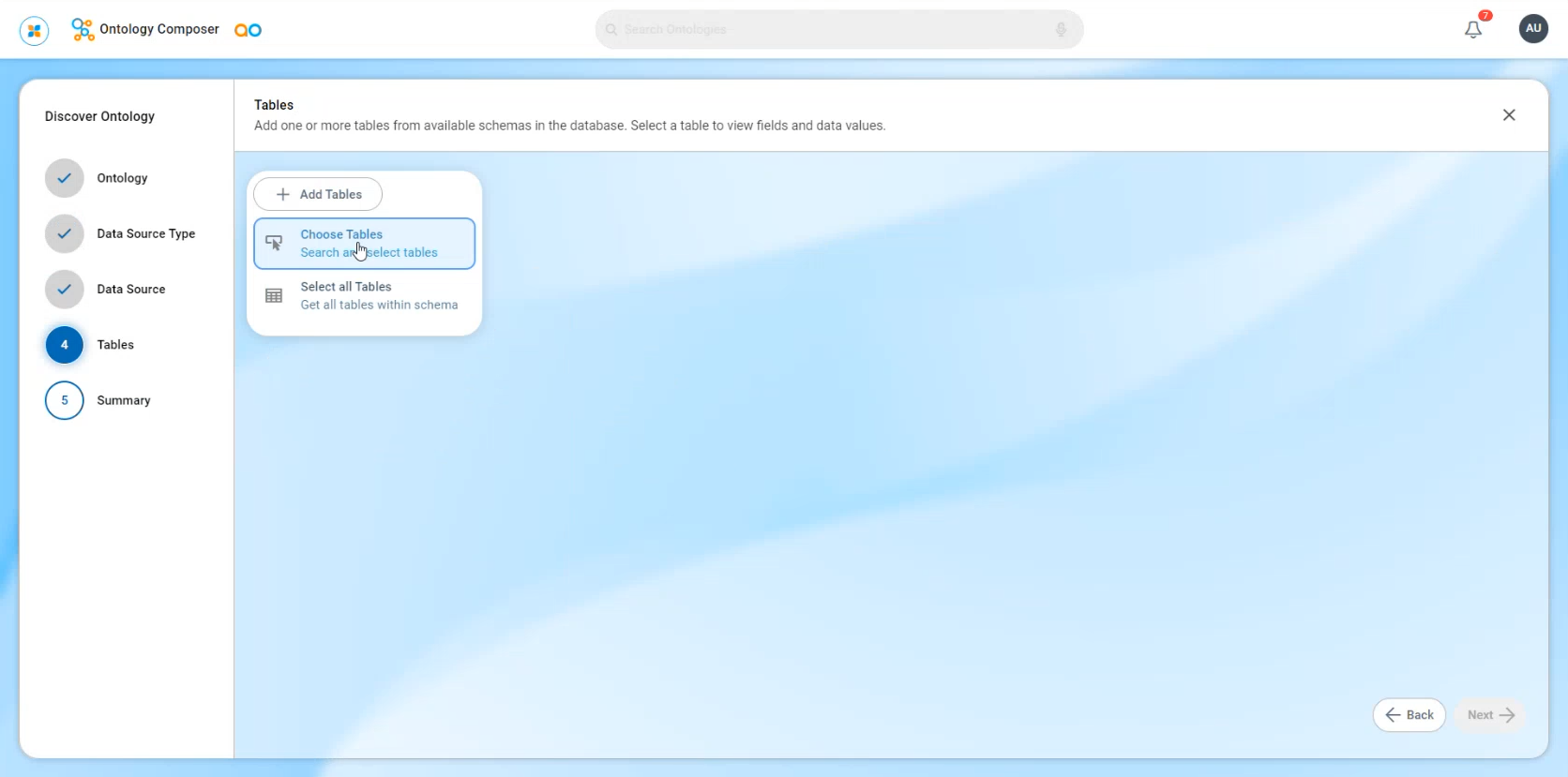Click the magnifier search icon
The image size is (1568, 777).
[x=611, y=30]
